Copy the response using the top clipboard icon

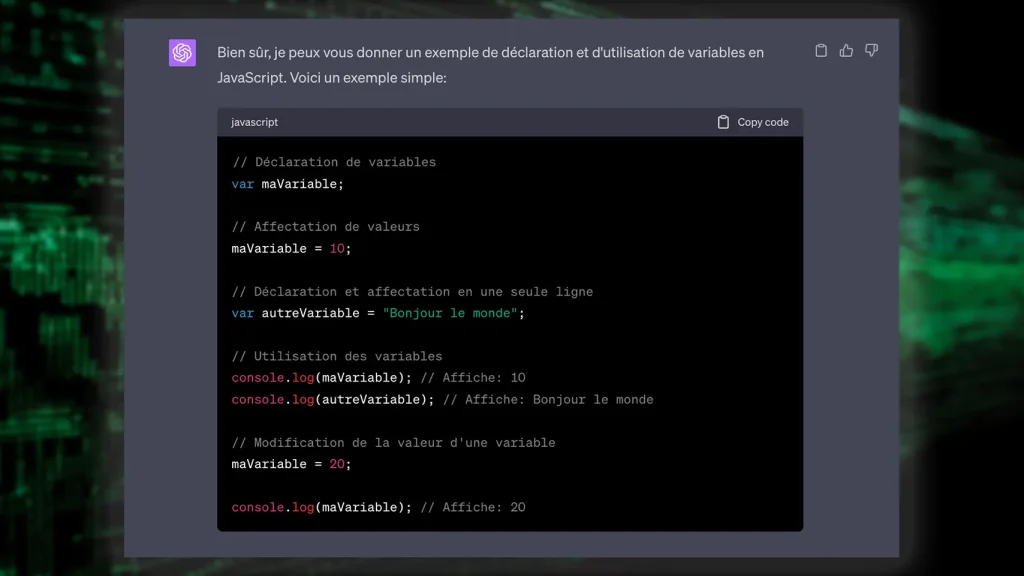tap(821, 51)
